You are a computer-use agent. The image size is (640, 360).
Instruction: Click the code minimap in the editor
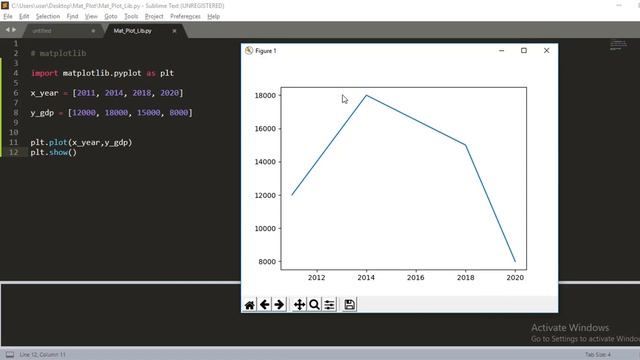point(618,45)
